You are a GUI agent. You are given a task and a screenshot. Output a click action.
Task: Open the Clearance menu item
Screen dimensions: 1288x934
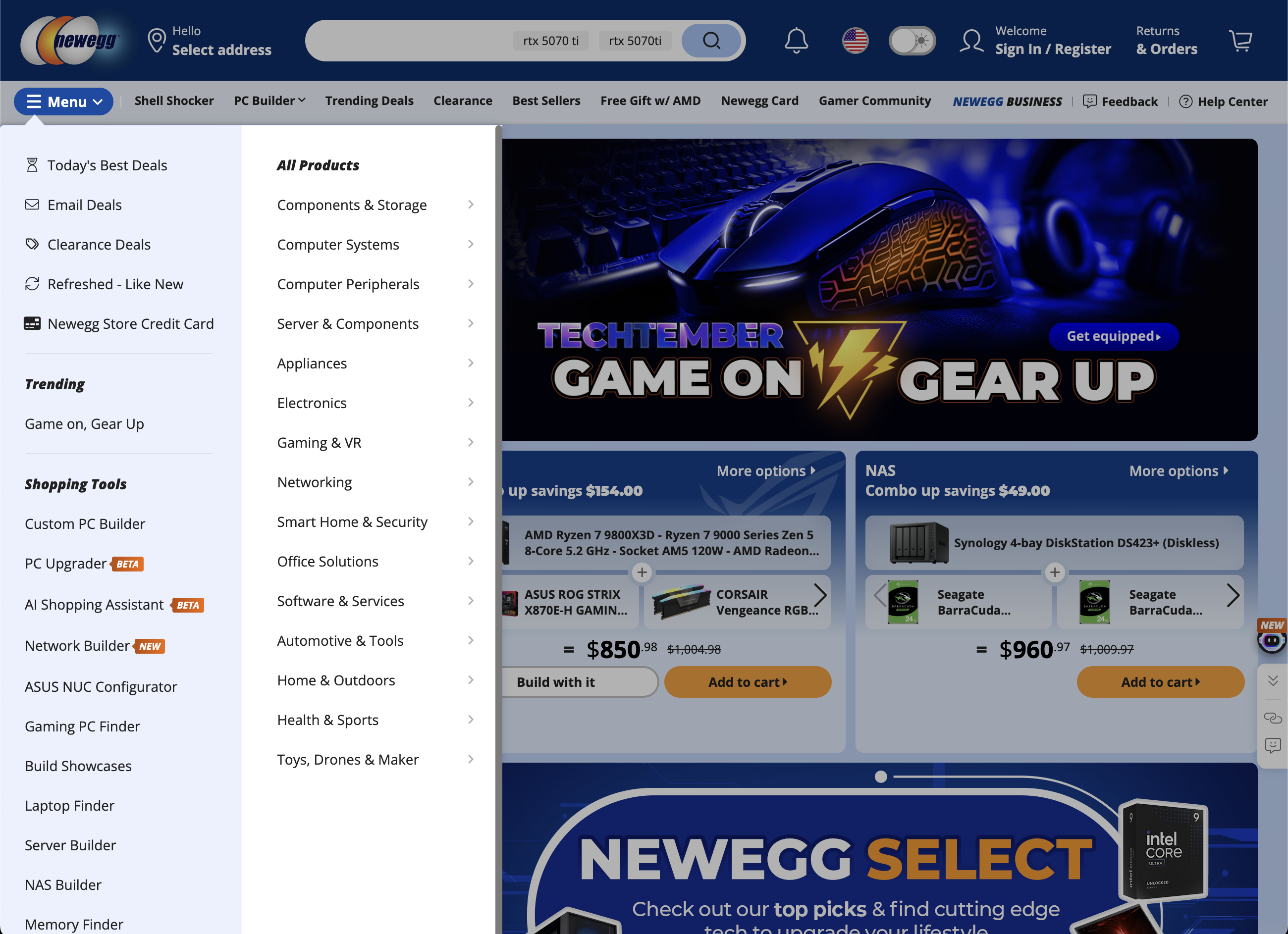463,101
